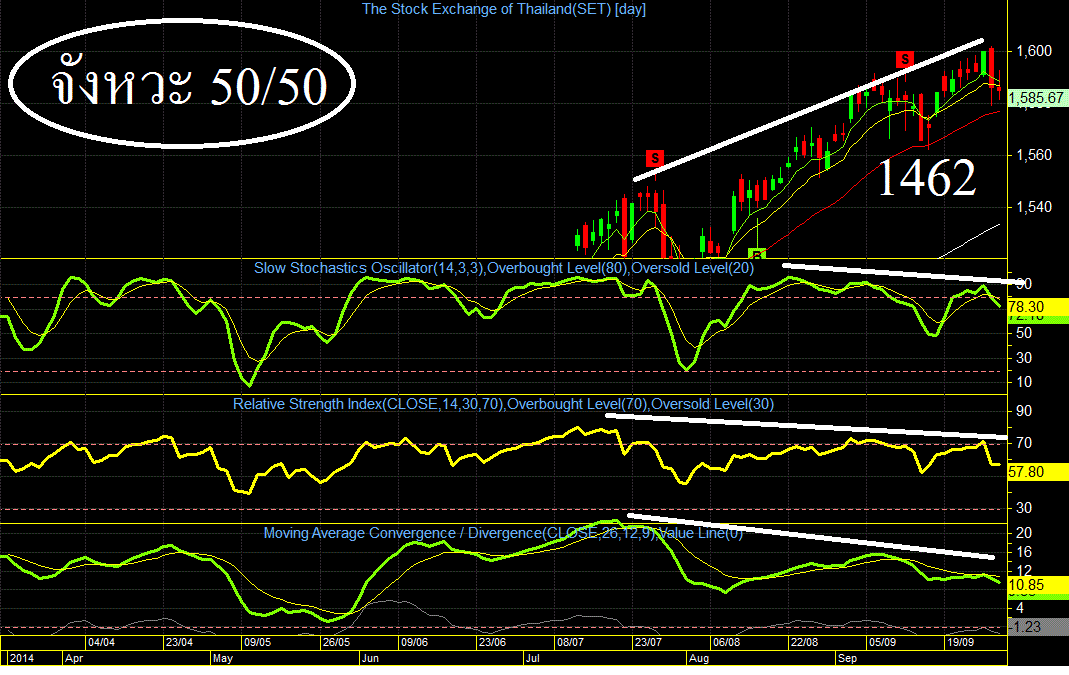Click the 2014 year label
The height and width of the screenshot is (675, 1069).
point(21,658)
